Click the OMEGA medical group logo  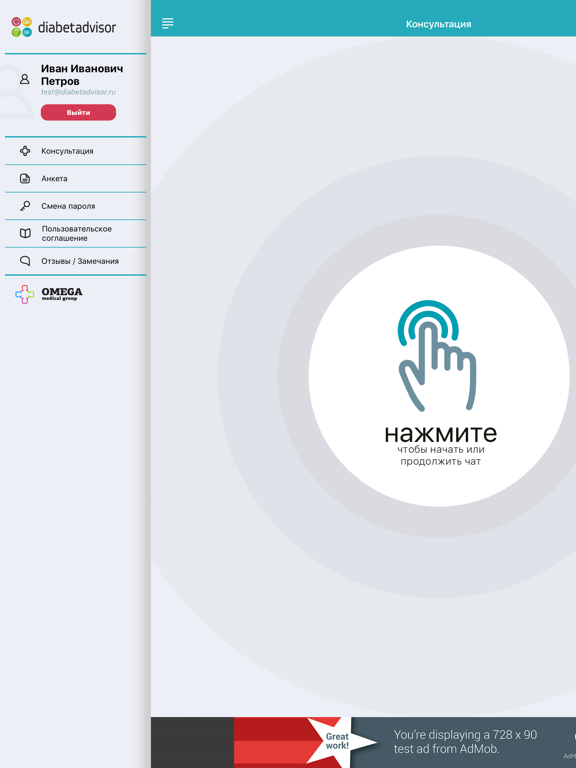coord(48,294)
